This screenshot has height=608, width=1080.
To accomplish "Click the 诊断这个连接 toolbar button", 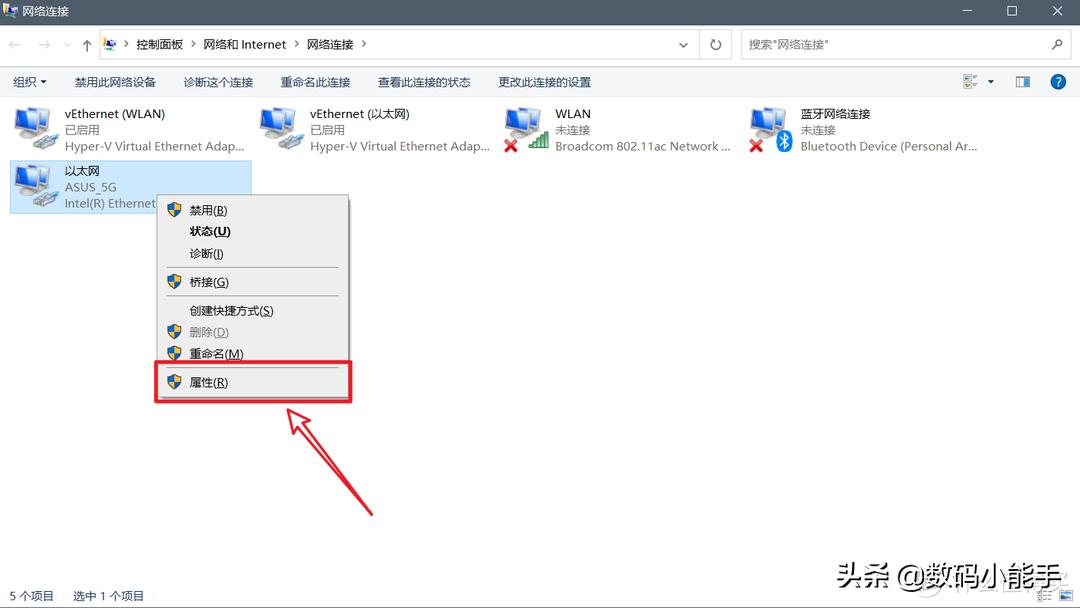I will [x=219, y=81].
